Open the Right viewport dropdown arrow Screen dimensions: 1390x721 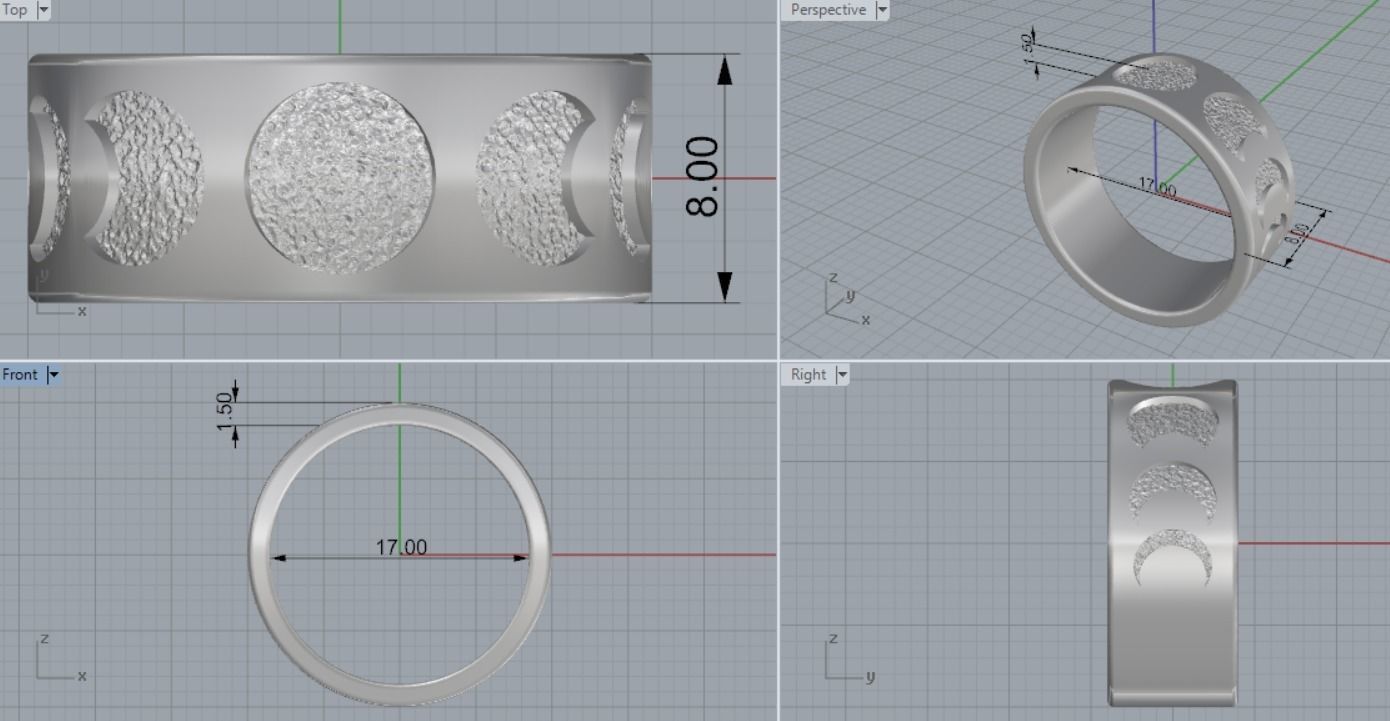pos(841,375)
